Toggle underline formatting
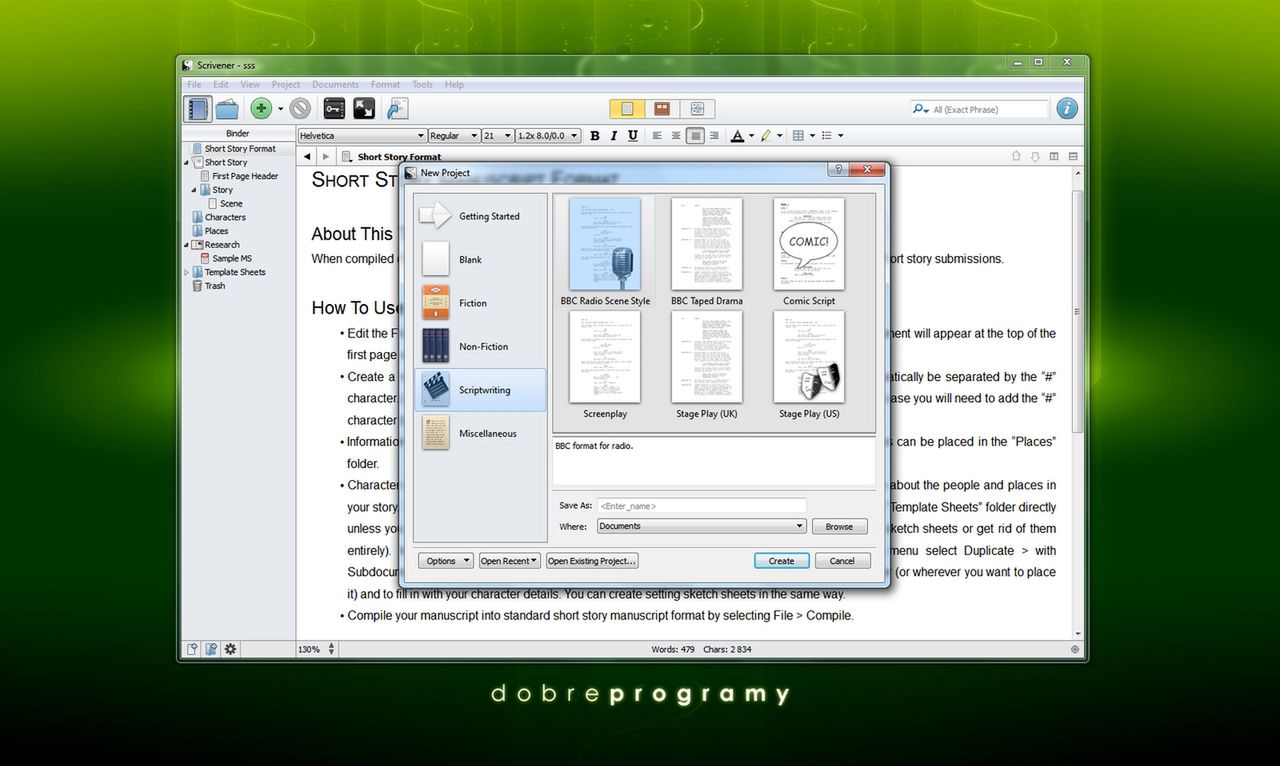 pyautogui.click(x=633, y=135)
